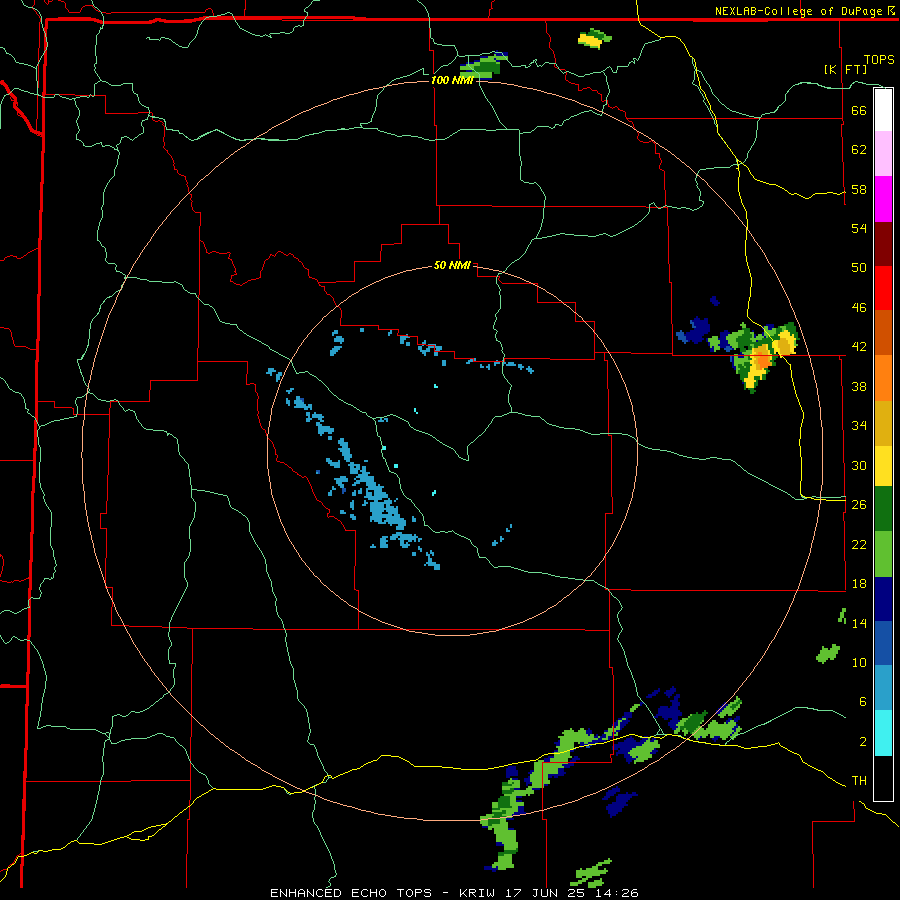Click the 34 legend value

tap(859, 426)
